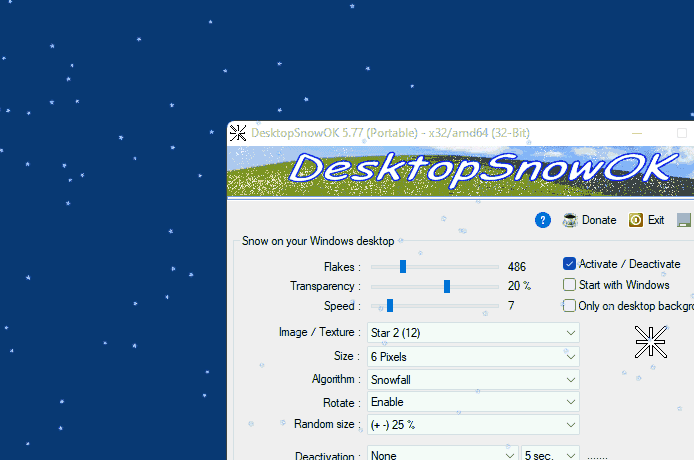Toggle Activate / Deactivate checkbox
The width and height of the screenshot is (694, 460).
[x=569, y=264]
